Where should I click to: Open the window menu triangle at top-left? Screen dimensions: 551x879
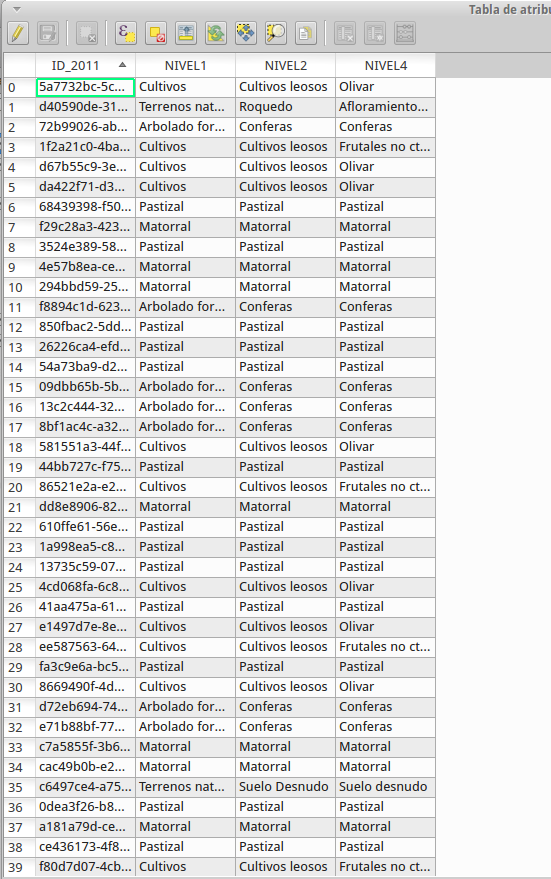tap(17, 10)
